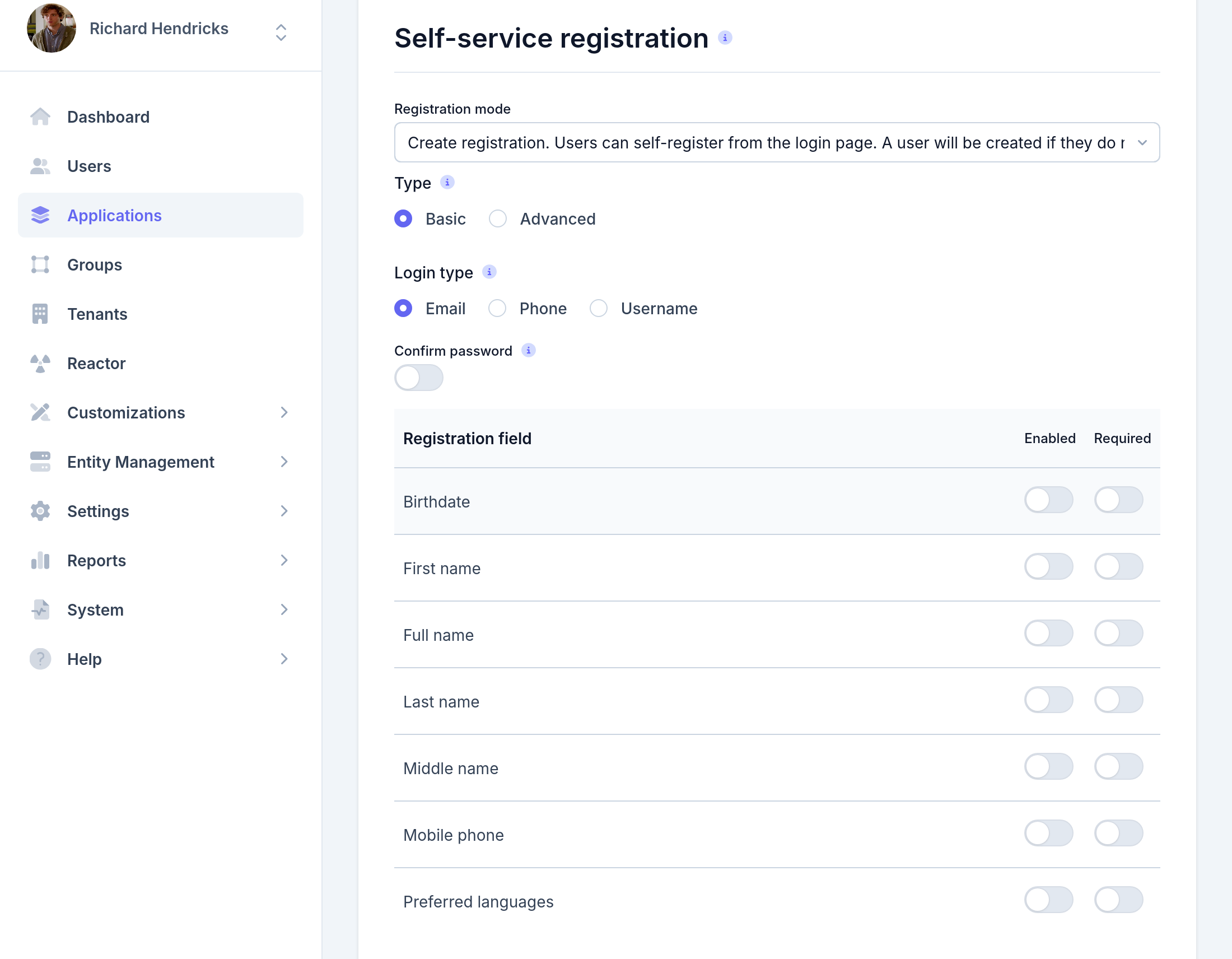Open the Richard Hendricks account switcher
The height and width of the screenshot is (959, 1232).
coord(281,32)
